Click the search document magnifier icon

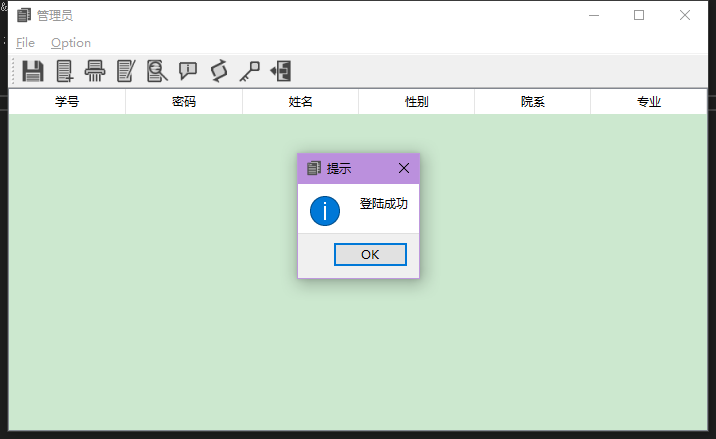(x=157, y=71)
